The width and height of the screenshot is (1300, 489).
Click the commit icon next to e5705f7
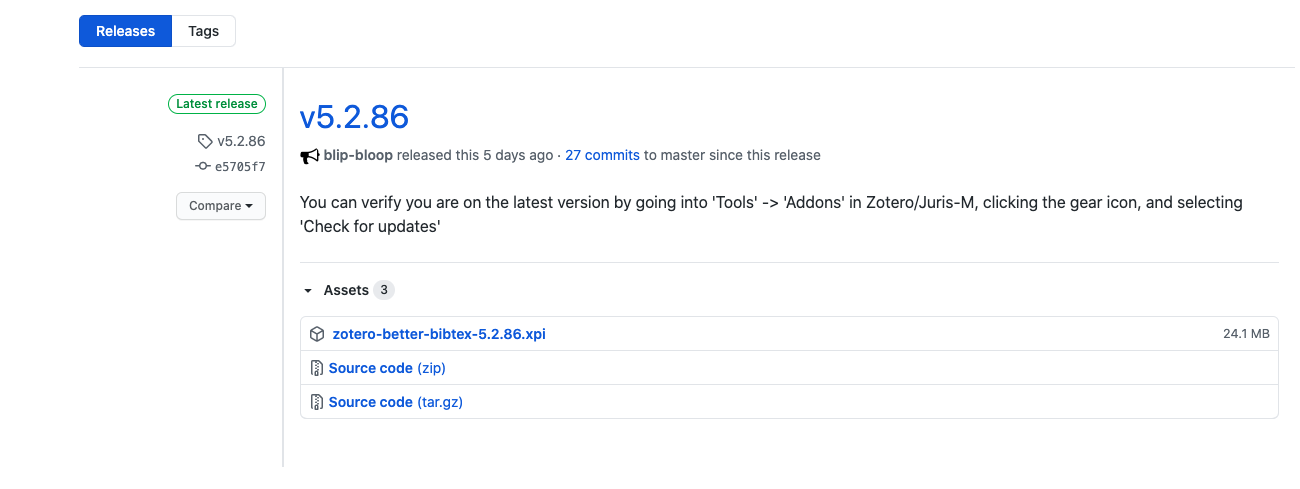pyautogui.click(x=203, y=166)
